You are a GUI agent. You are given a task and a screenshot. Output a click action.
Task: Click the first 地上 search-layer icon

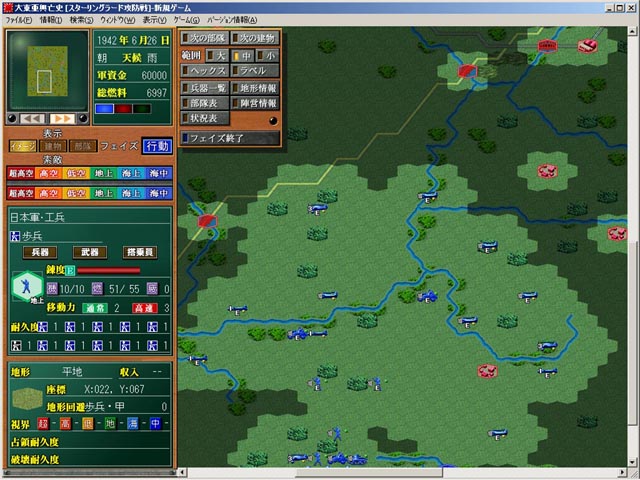104,174
